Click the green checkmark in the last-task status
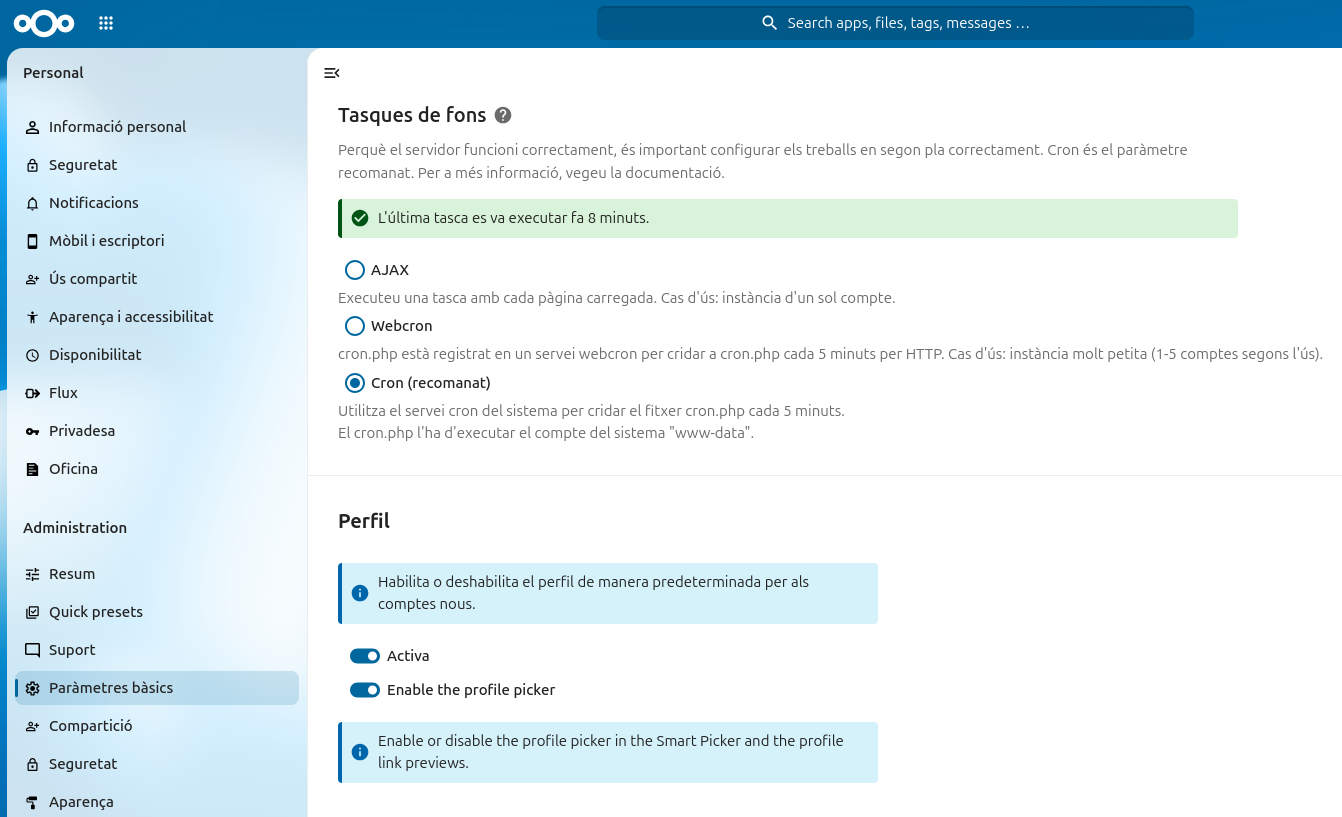The width and height of the screenshot is (1342, 817). (360, 218)
